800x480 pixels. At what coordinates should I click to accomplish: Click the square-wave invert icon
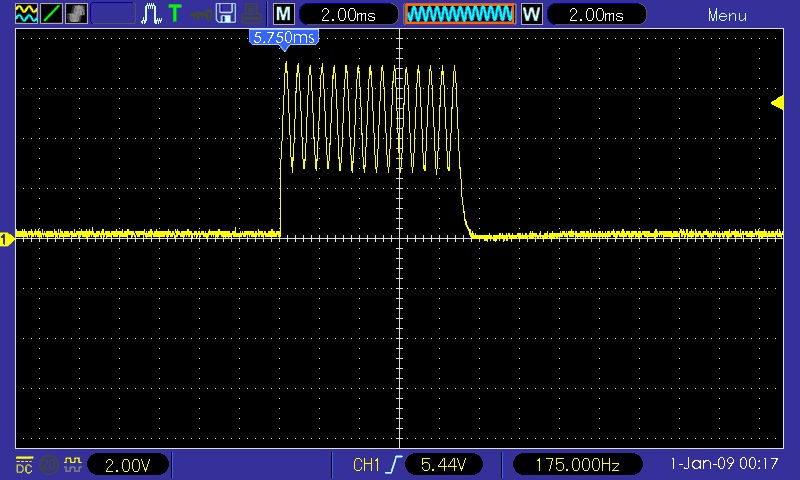click(72, 464)
